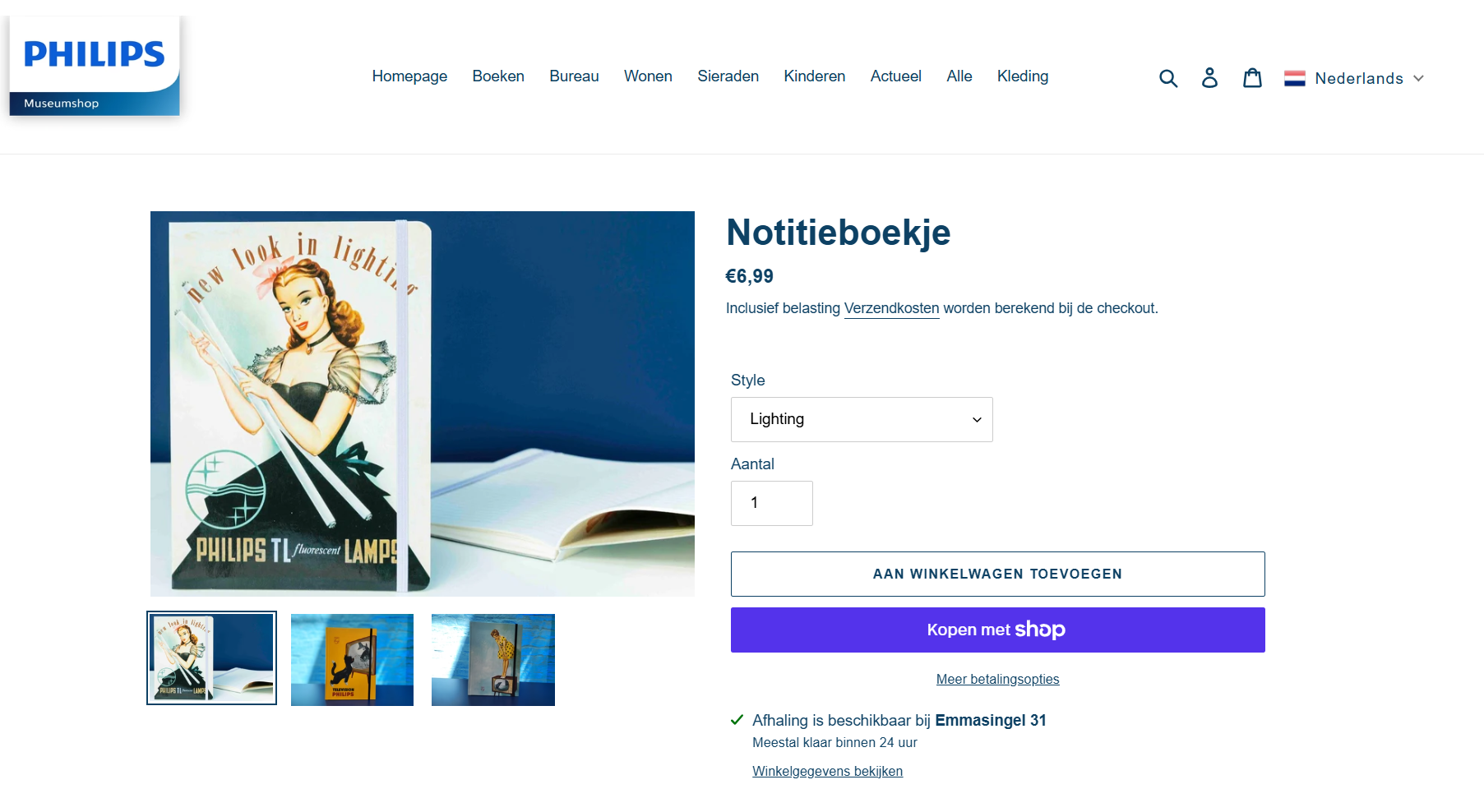
Task: Follow the Verzendkosten link
Action: coord(891,308)
